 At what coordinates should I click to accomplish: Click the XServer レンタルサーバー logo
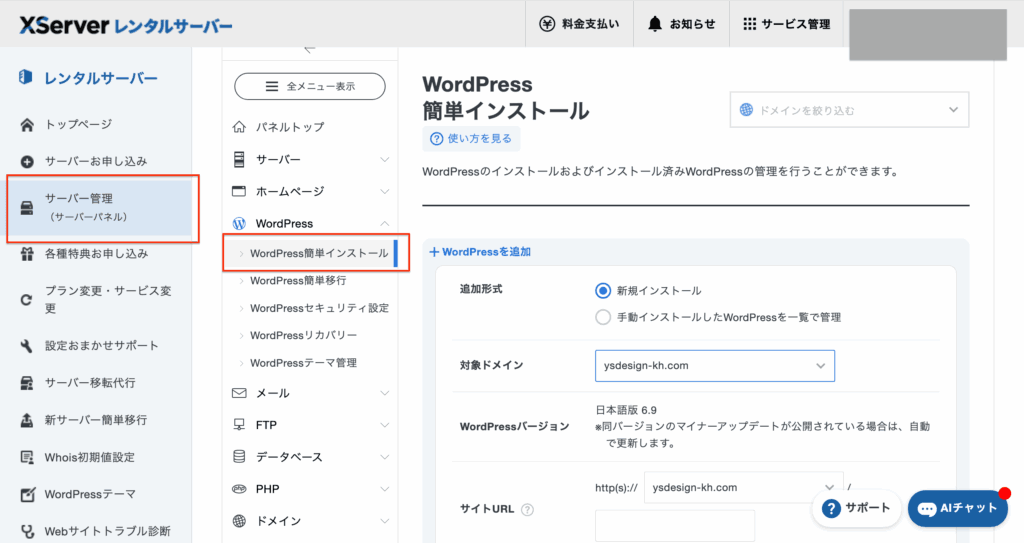click(x=125, y=25)
